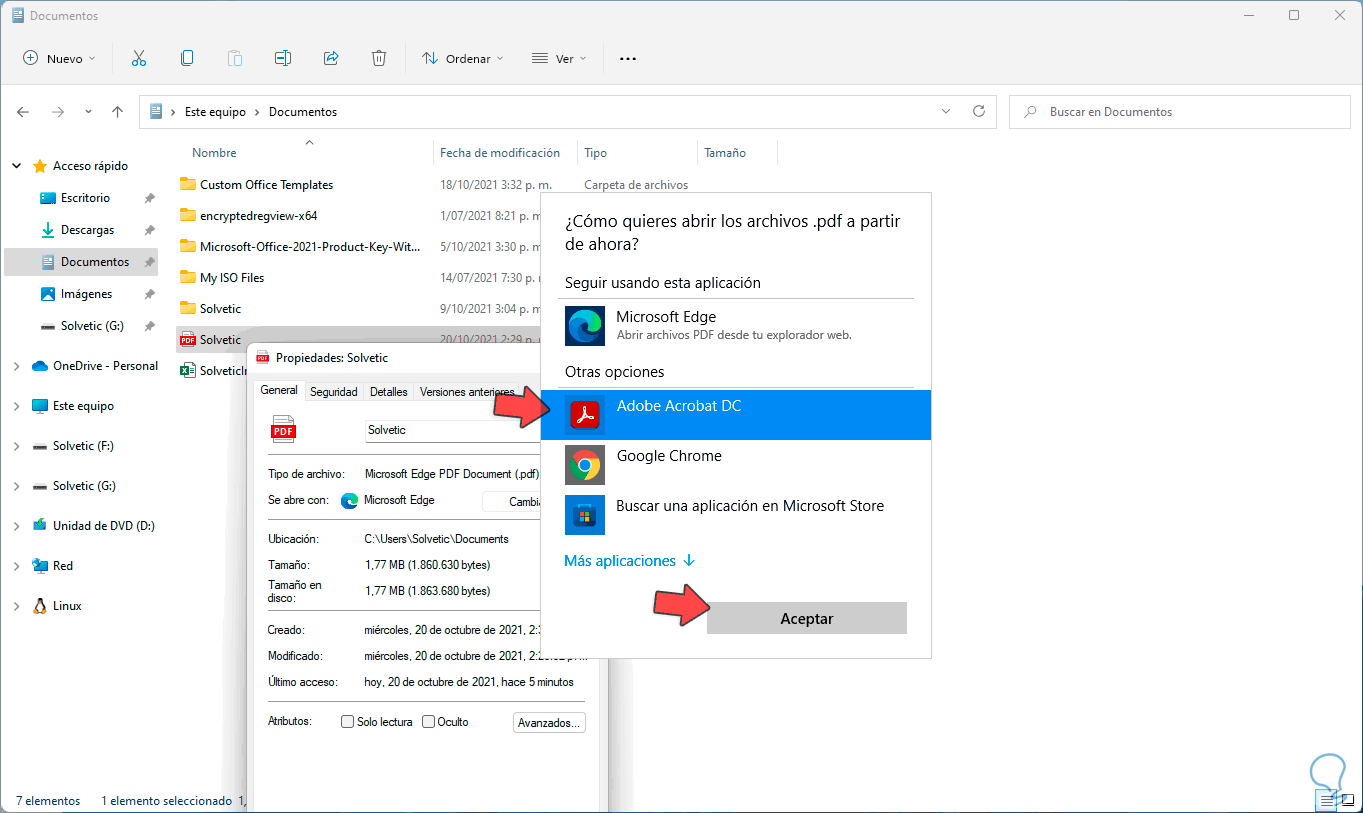The image size is (1363, 813).
Task: Refresh the Documentos folder view
Action: click(979, 112)
